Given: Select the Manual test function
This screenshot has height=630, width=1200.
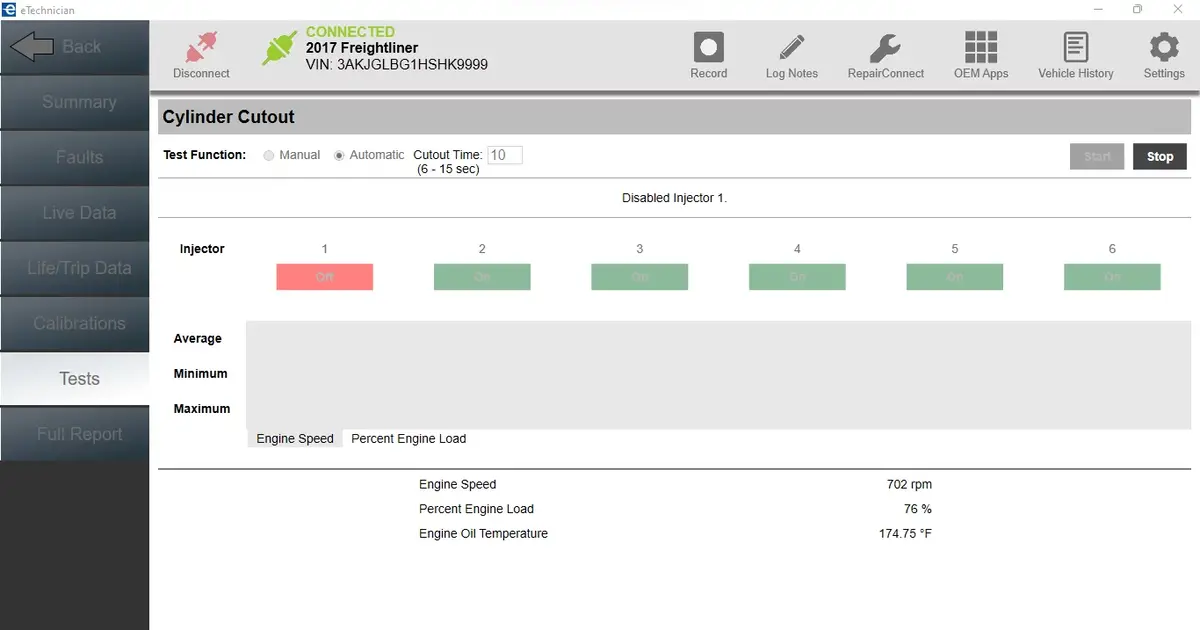Looking at the screenshot, I should [x=269, y=155].
